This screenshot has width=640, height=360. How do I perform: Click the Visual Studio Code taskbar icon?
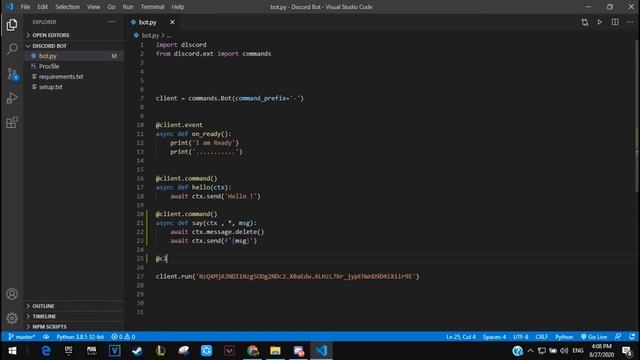pyautogui.click(x=322, y=351)
